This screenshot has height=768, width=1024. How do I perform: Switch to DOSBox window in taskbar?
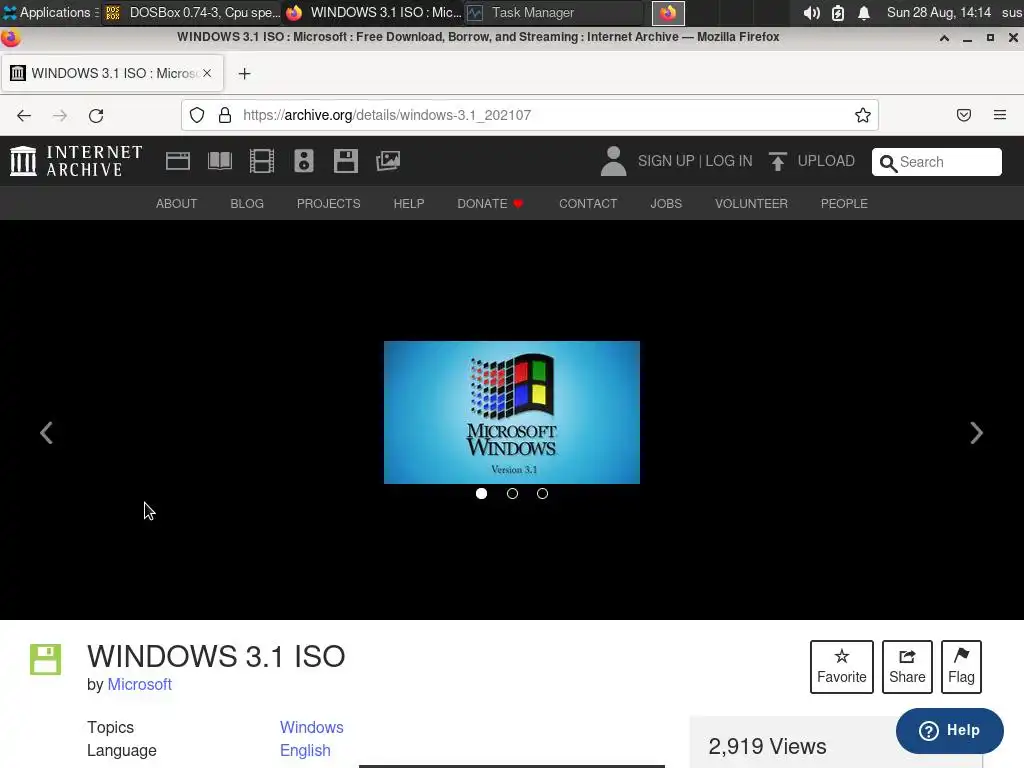193,13
